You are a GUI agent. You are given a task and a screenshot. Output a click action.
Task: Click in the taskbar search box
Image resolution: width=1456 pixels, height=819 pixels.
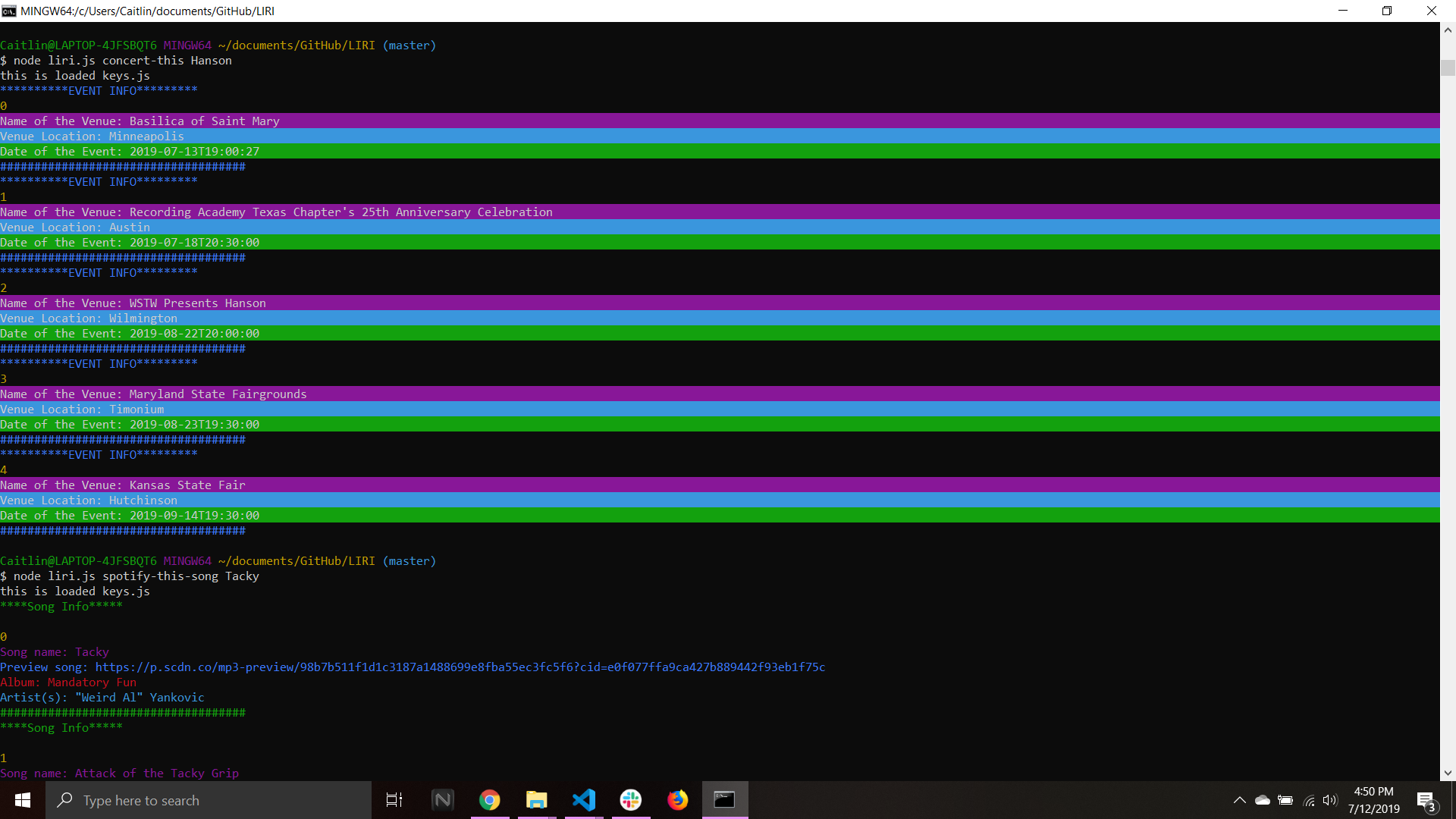click(209, 800)
